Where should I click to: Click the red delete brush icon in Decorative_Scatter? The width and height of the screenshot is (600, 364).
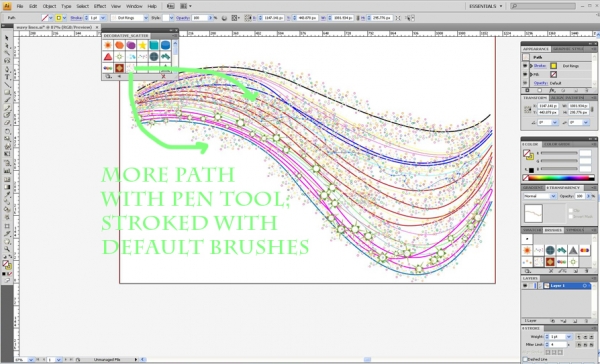[163, 77]
